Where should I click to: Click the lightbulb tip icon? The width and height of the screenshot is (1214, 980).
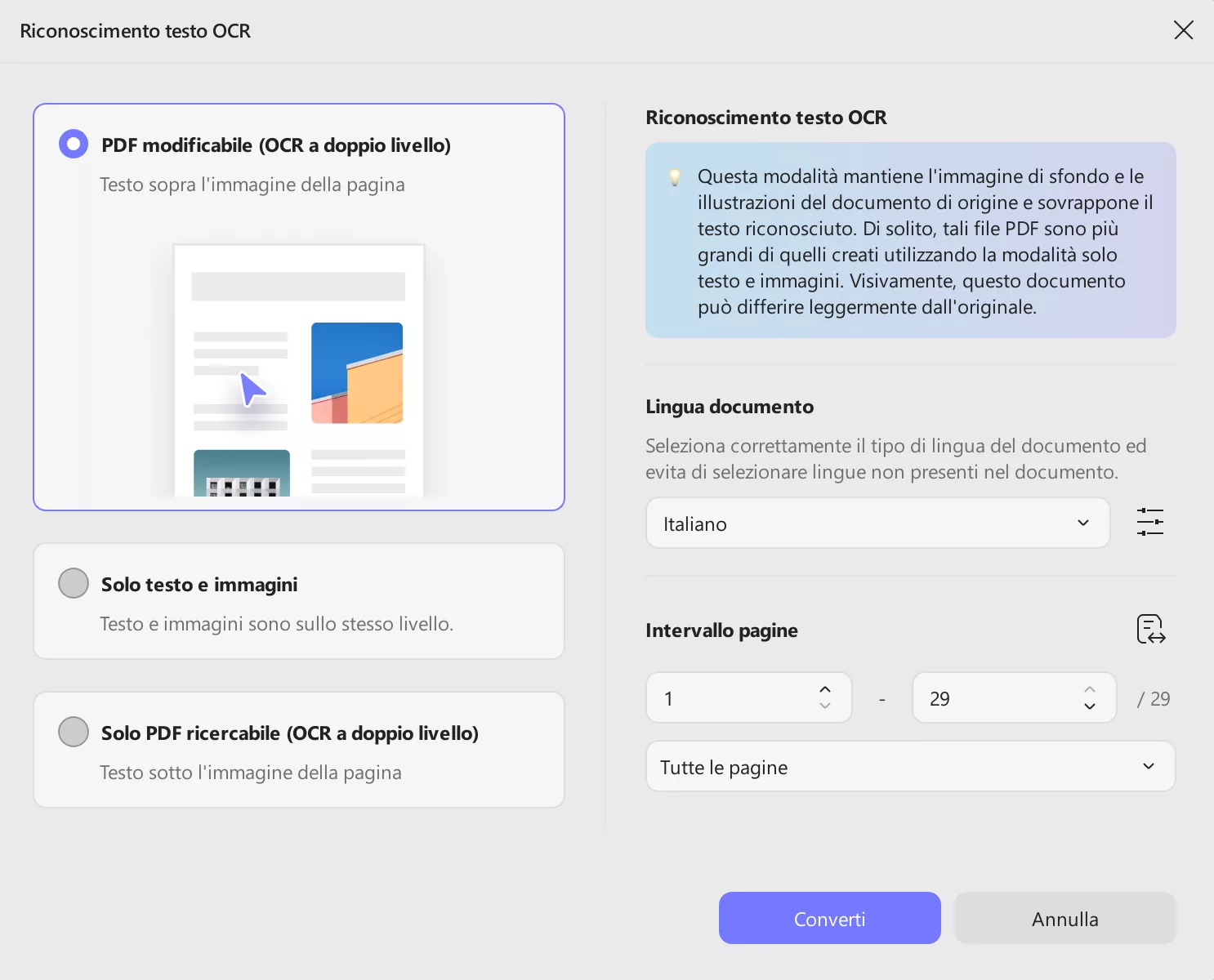(x=675, y=177)
